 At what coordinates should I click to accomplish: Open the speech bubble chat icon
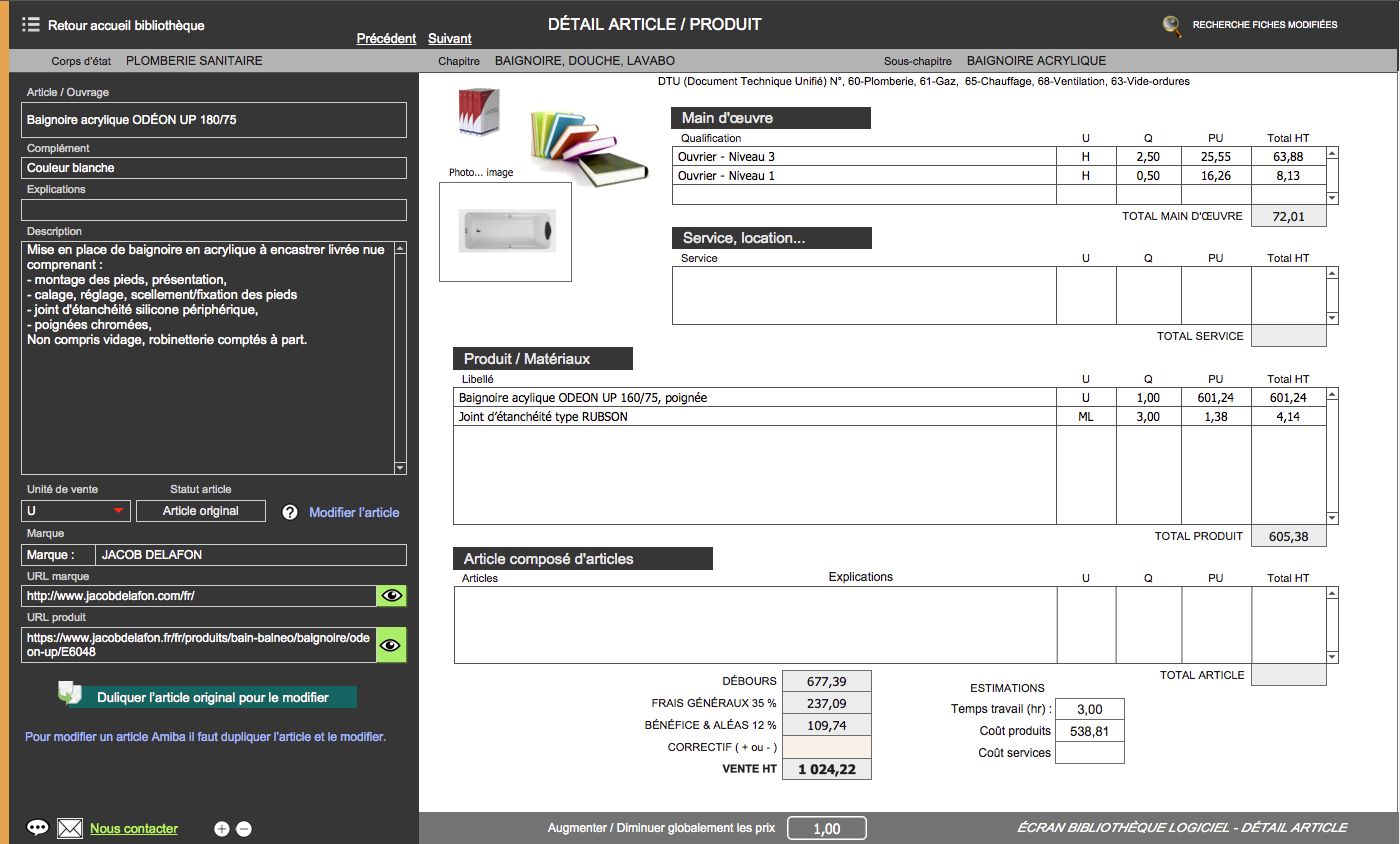point(38,828)
